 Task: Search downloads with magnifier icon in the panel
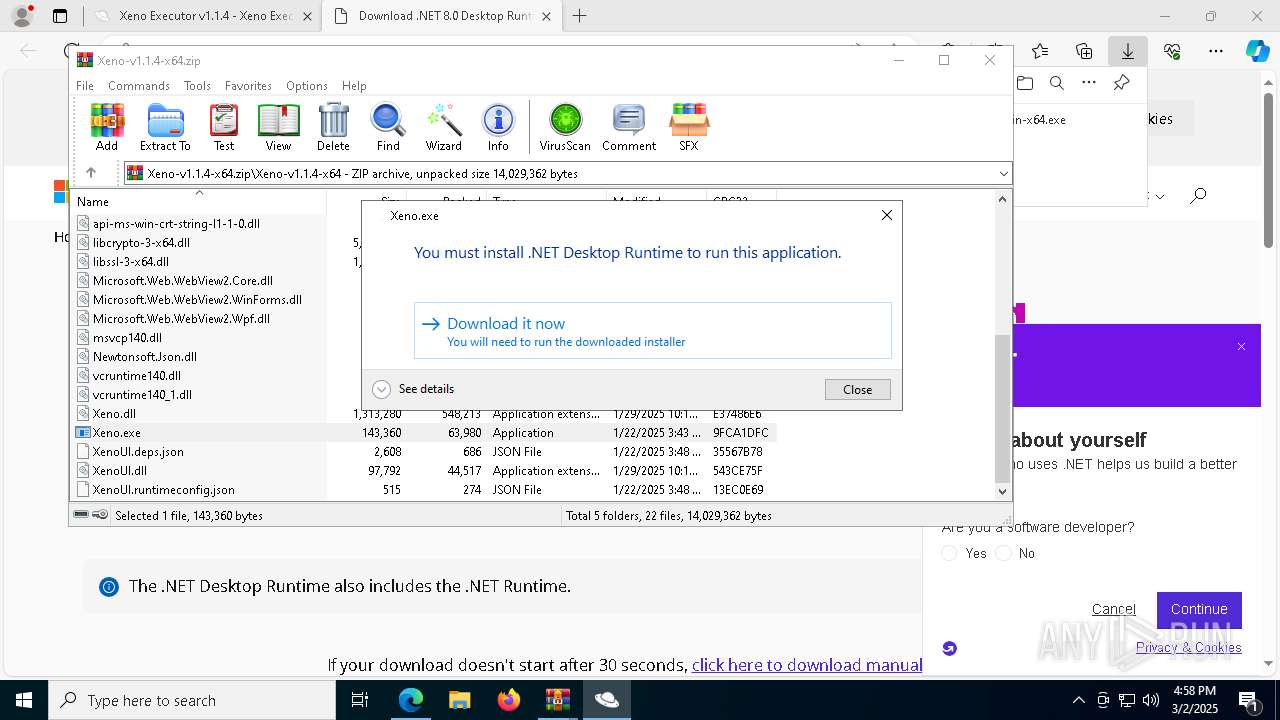point(1056,83)
